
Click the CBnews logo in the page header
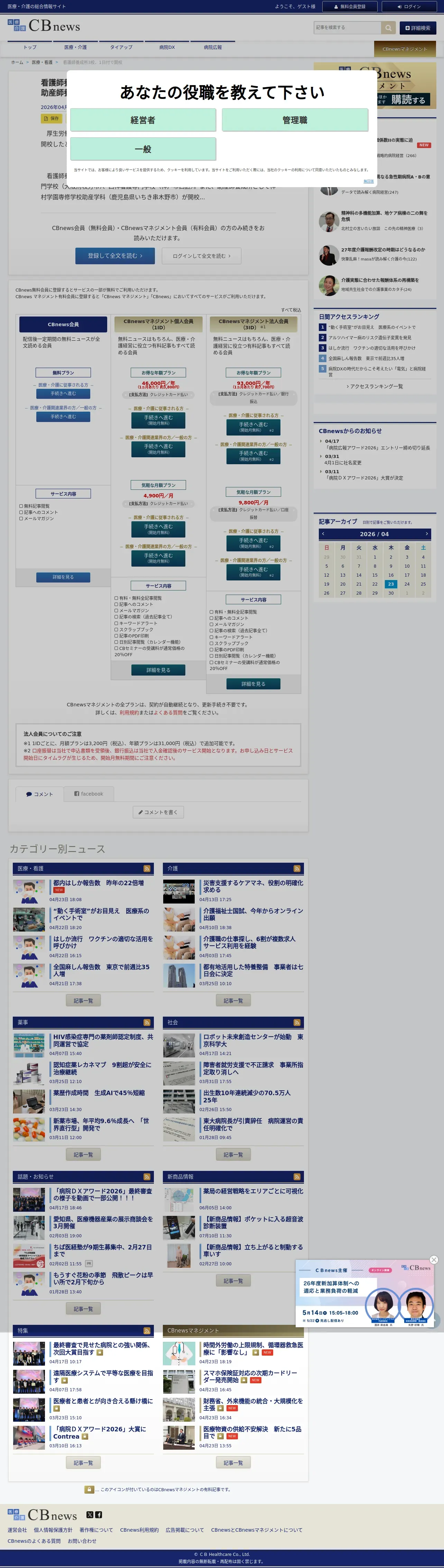click(44, 26)
